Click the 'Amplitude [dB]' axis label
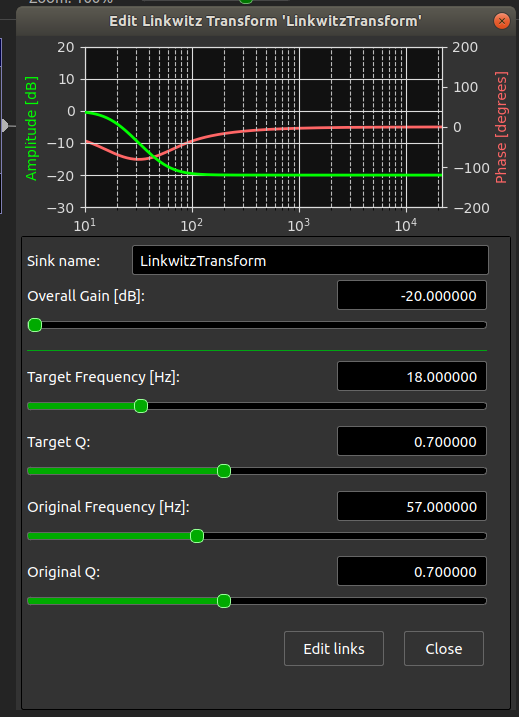 [31, 128]
